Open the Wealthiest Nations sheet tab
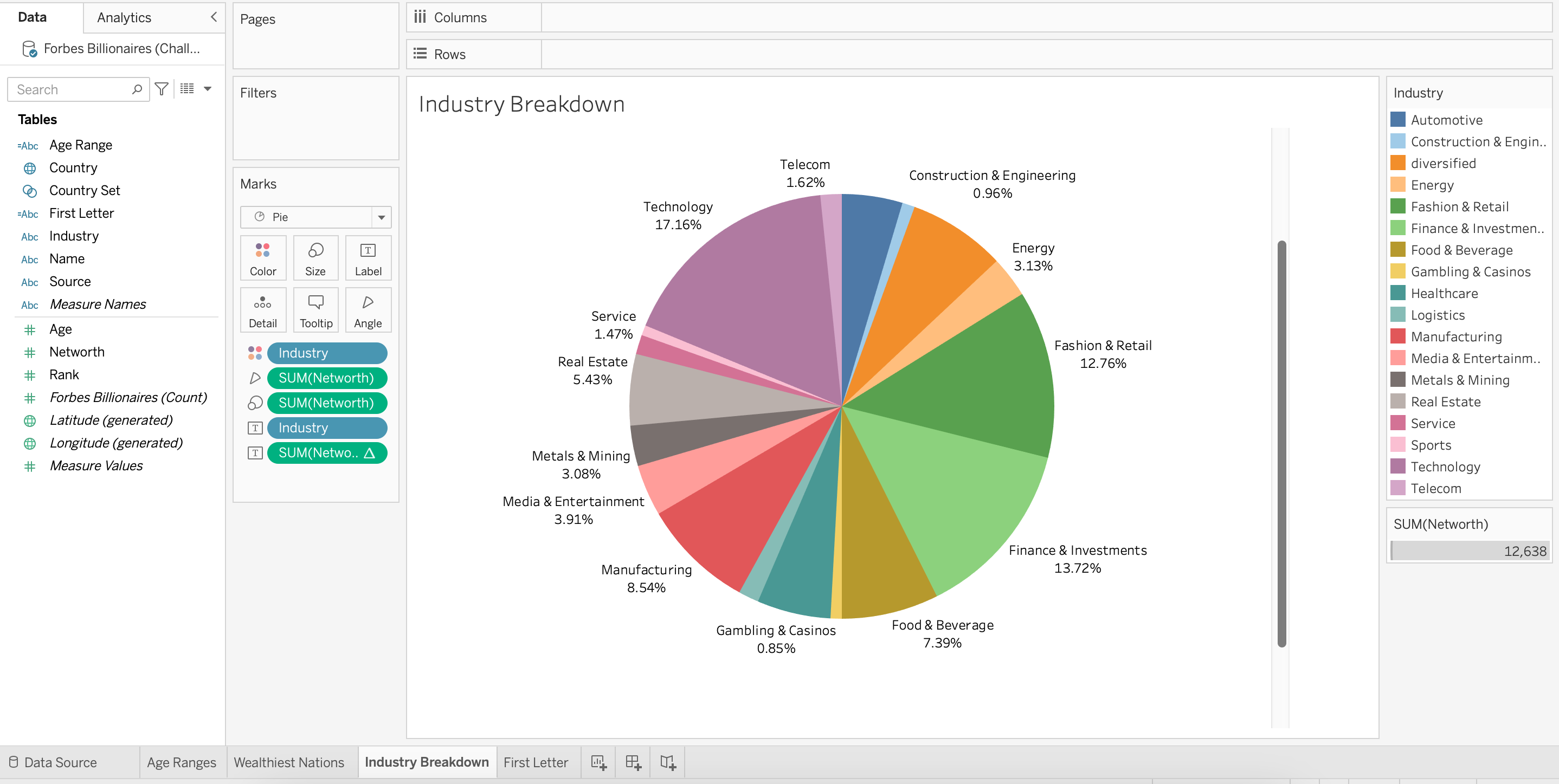The width and height of the screenshot is (1559, 784). [x=289, y=762]
